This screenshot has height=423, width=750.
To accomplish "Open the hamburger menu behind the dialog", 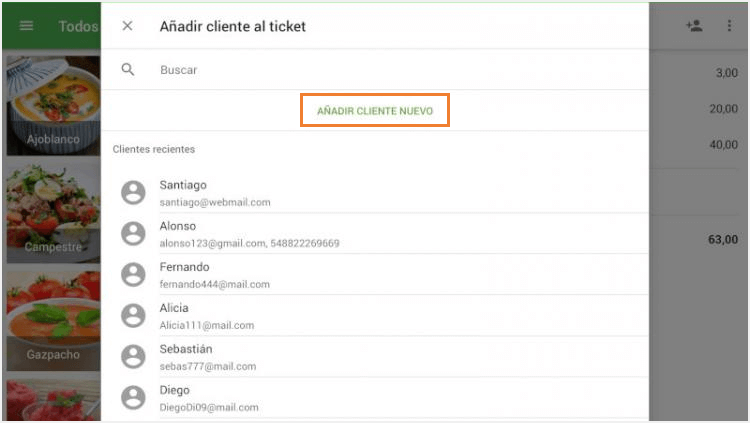I will (x=26, y=26).
